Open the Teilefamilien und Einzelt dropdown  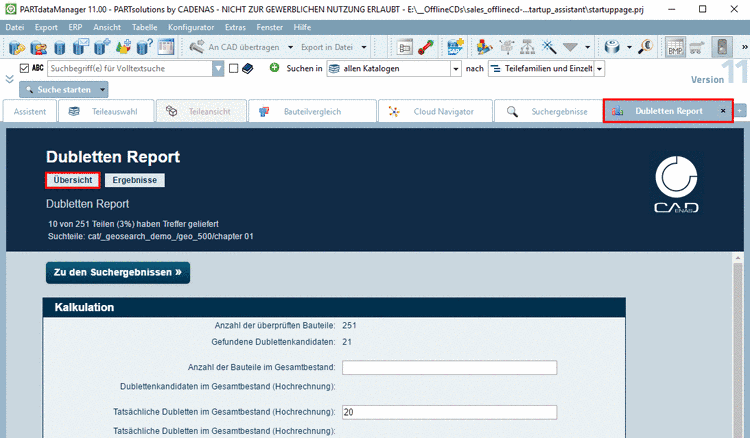546,68
